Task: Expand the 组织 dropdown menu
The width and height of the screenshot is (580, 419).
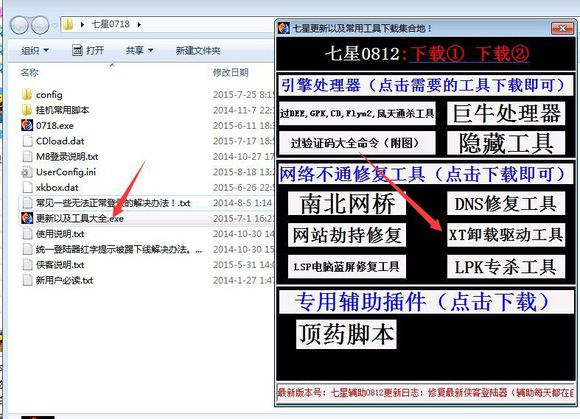Action: coord(35,50)
